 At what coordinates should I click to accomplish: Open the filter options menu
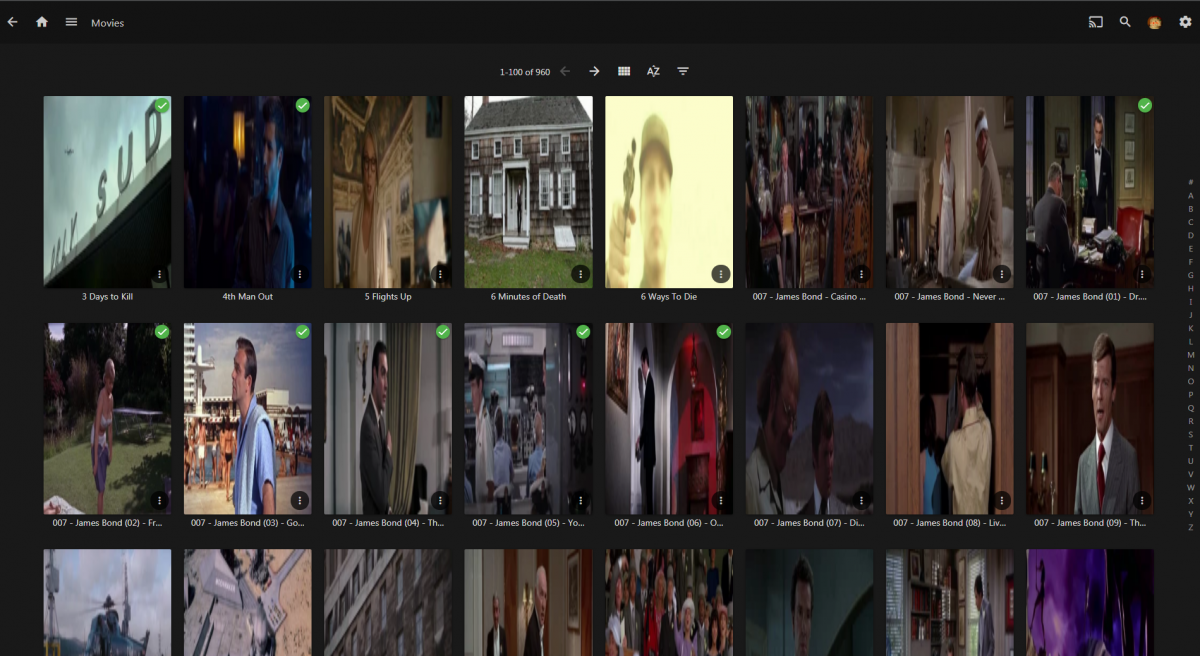683,71
